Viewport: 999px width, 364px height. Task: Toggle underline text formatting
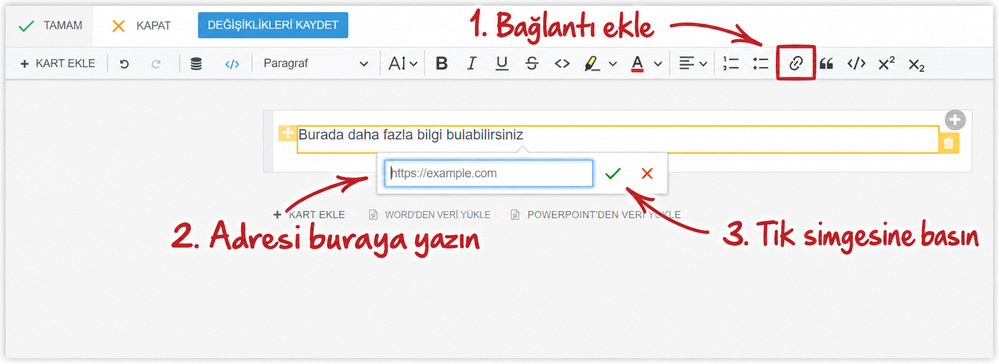tap(502, 63)
